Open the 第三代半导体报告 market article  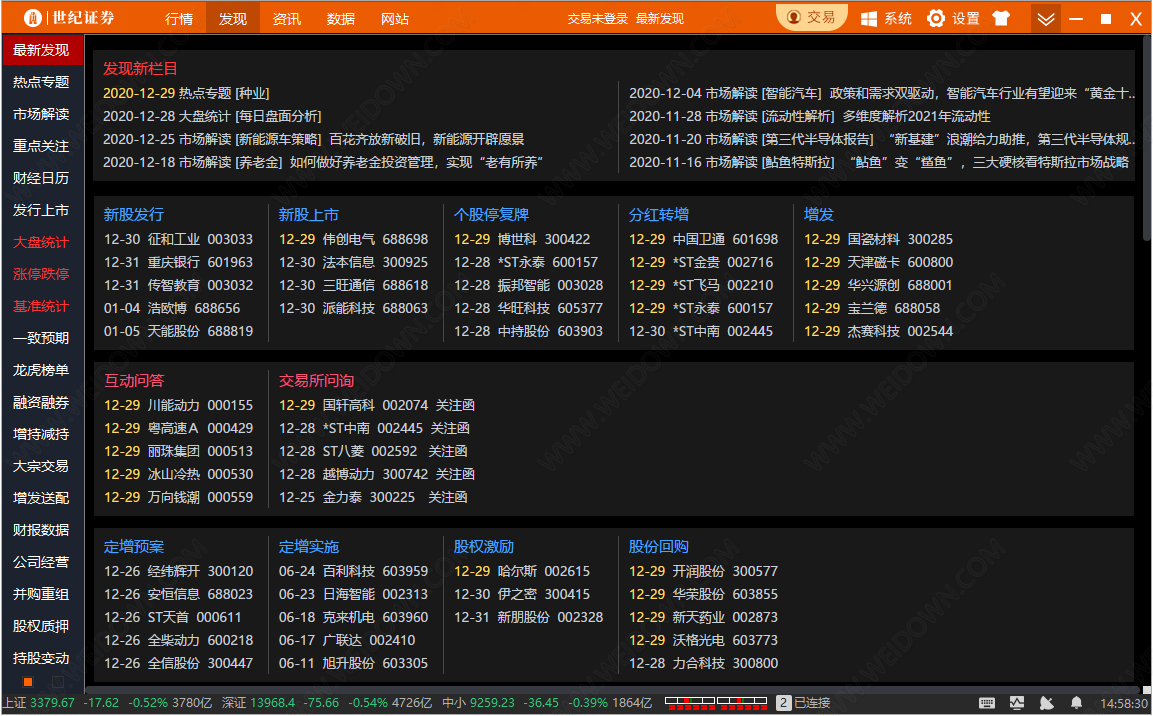[881, 139]
